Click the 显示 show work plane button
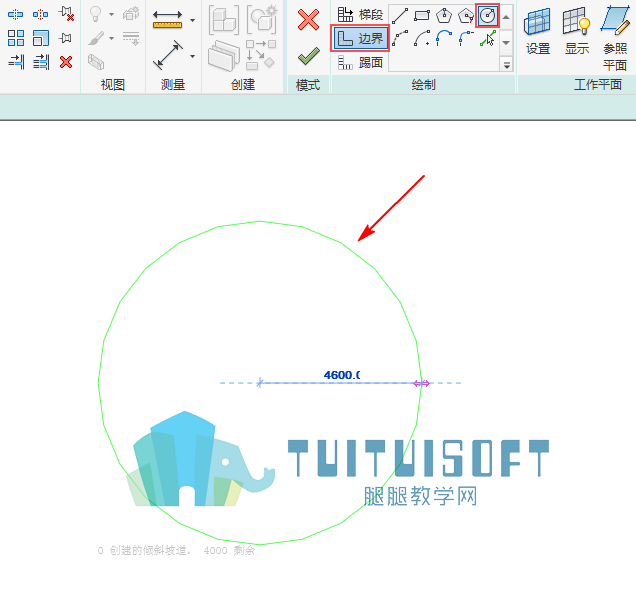Viewport: 636px width, 607px height. pos(577,31)
